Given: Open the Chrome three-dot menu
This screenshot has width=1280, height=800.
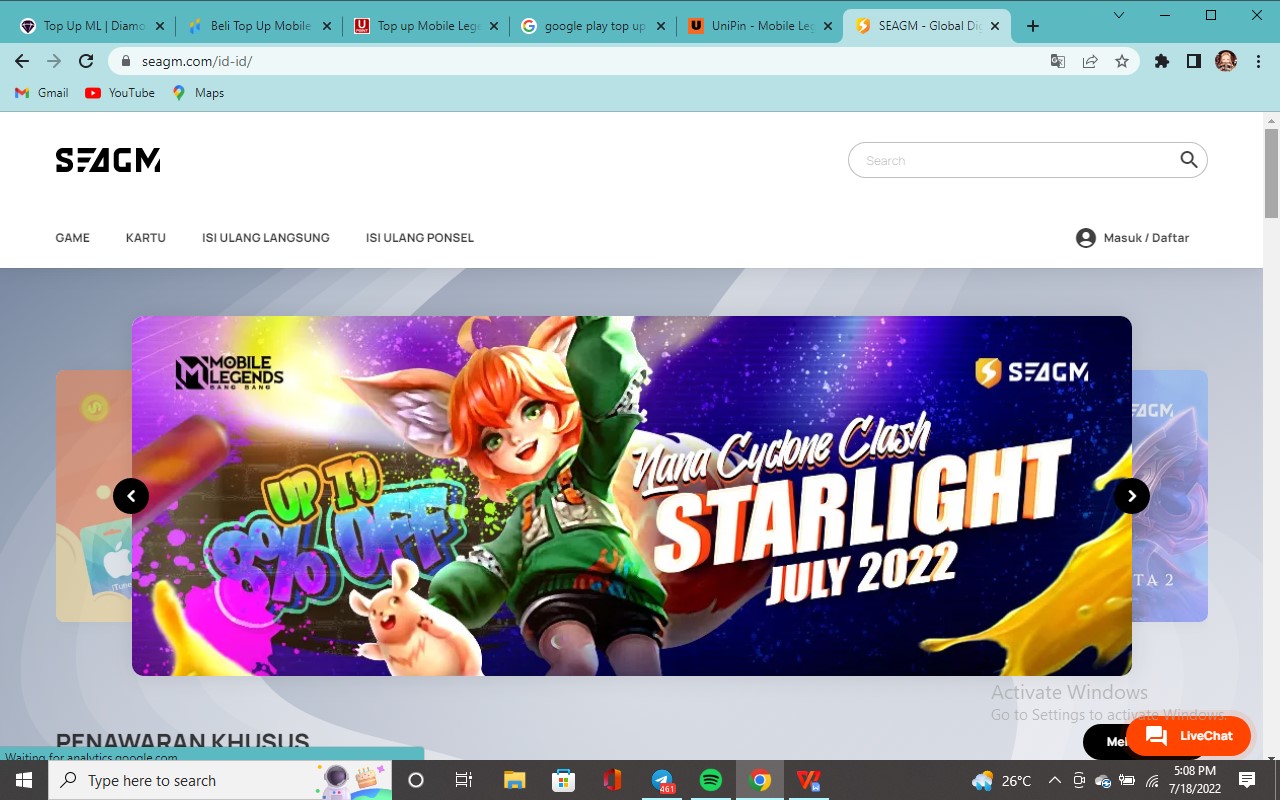Looking at the screenshot, I should pos(1256,61).
